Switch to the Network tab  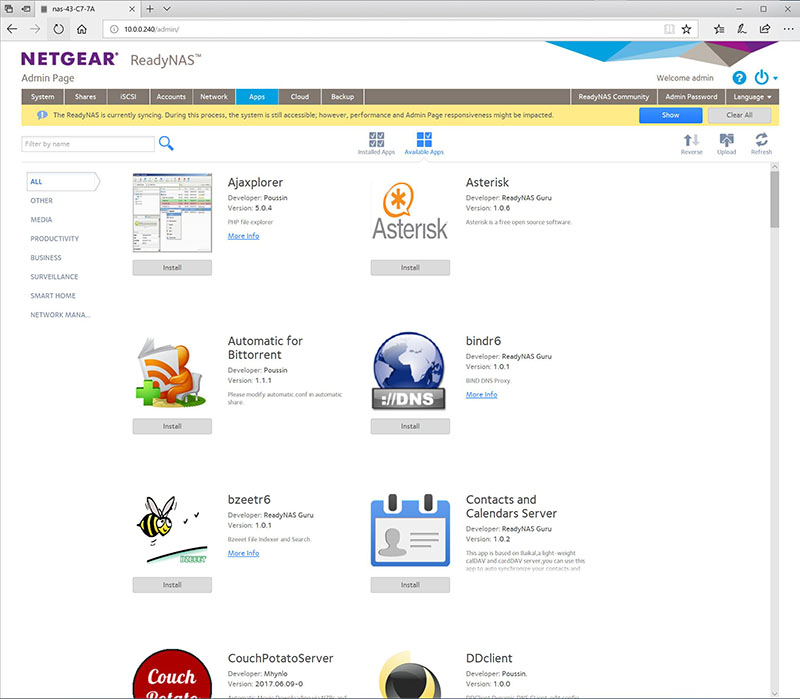pyautogui.click(x=214, y=96)
